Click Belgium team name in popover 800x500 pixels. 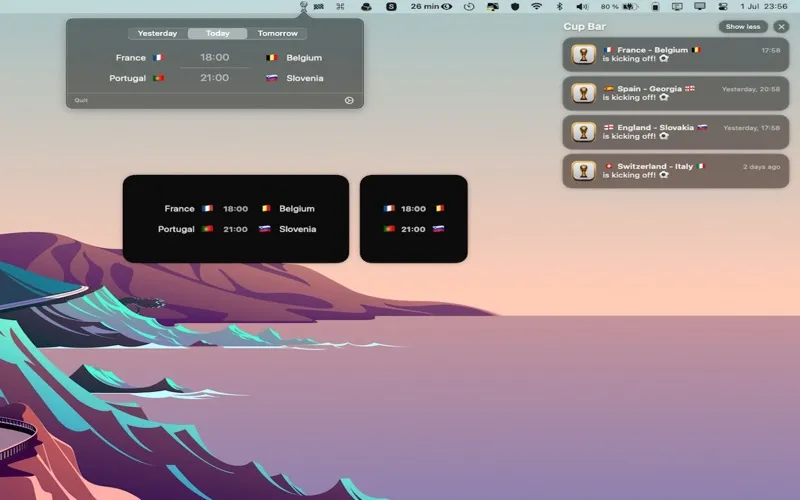(x=304, y=58)
